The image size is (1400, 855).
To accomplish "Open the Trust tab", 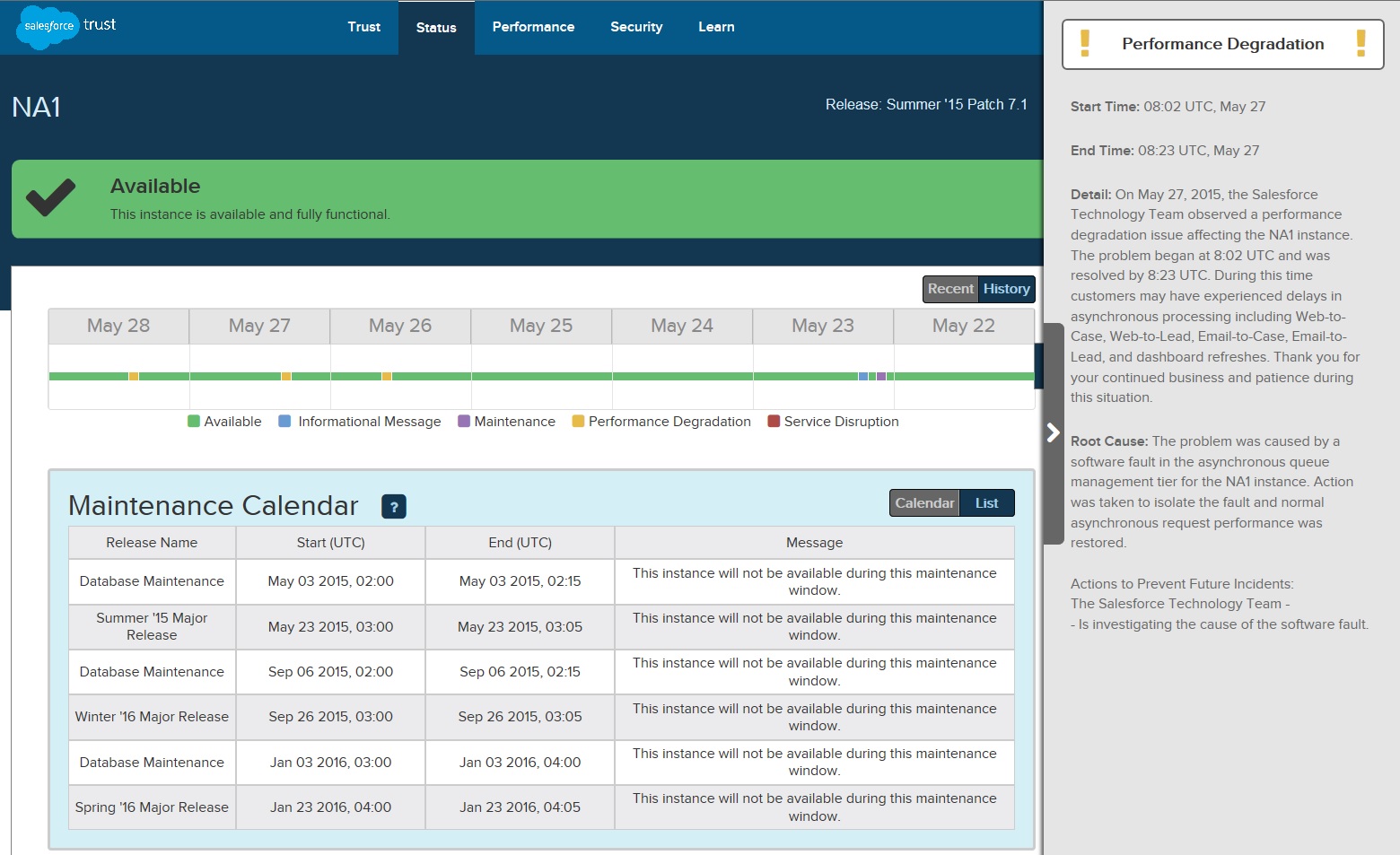I will tap(364, 27).
